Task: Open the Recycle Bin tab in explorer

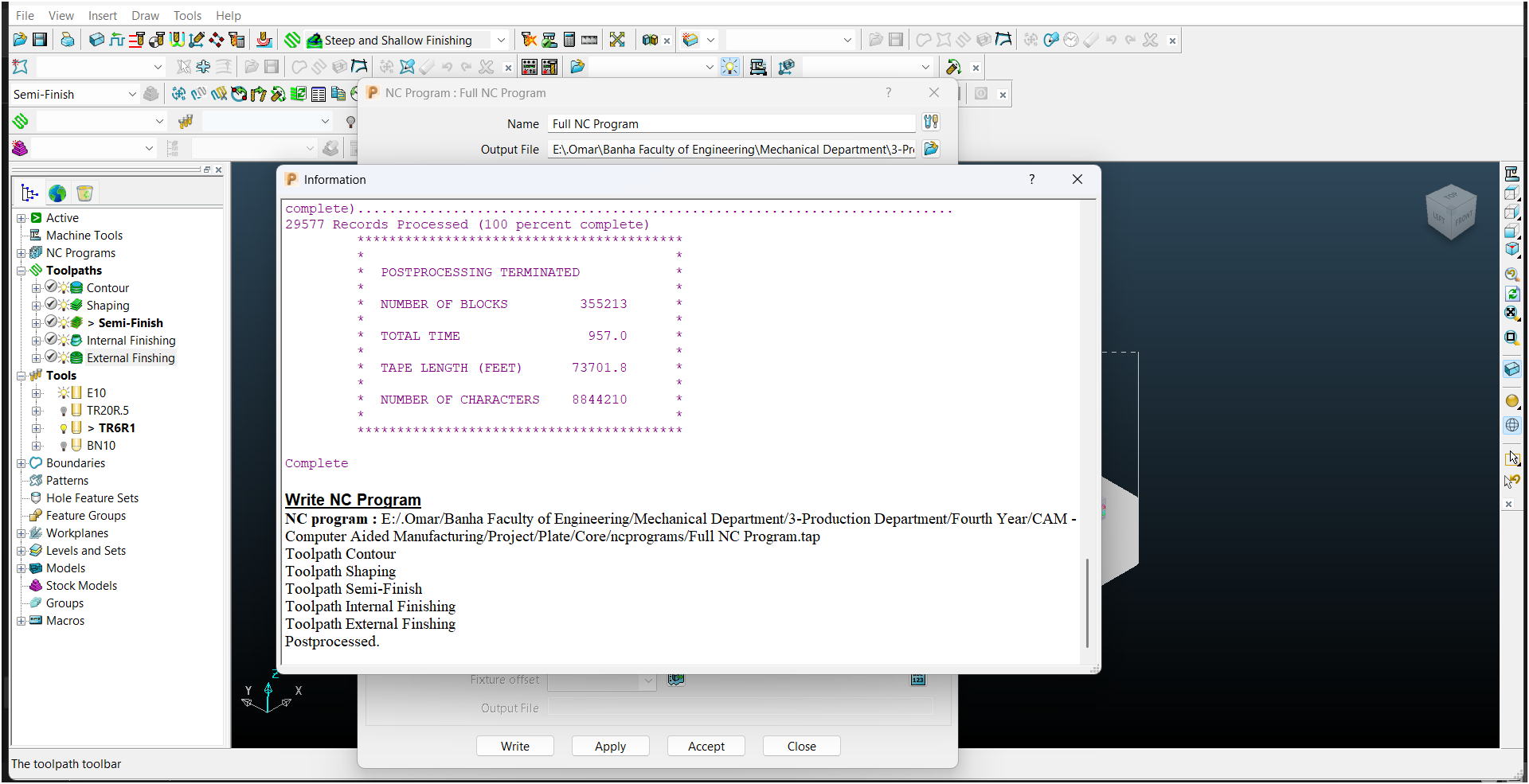Action: (84, 193)
